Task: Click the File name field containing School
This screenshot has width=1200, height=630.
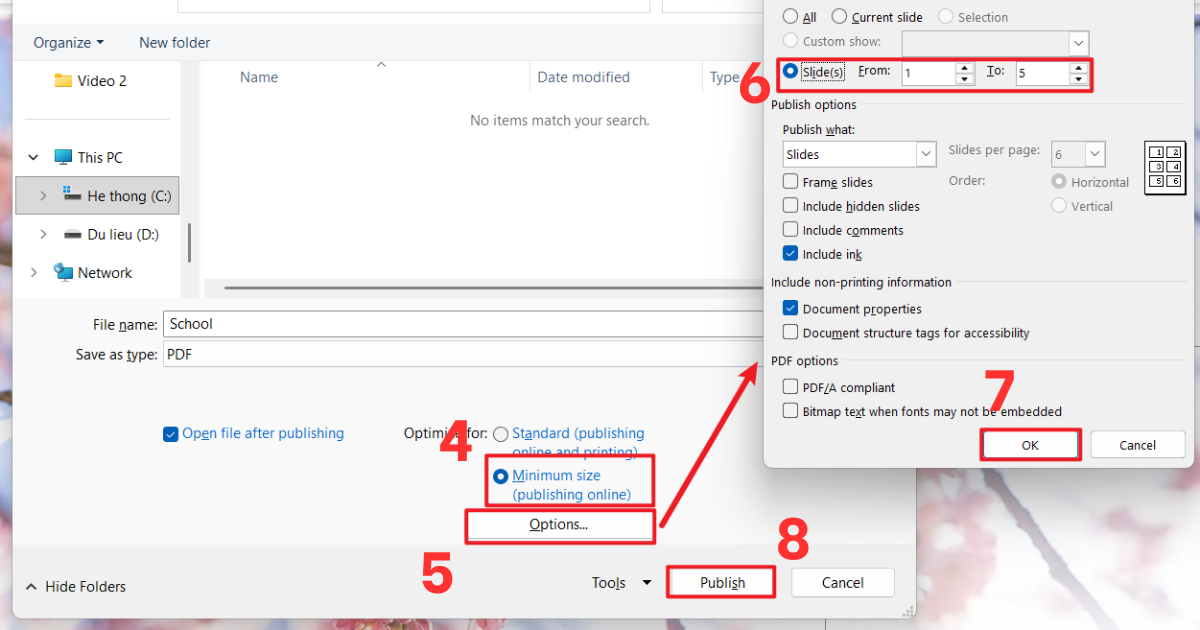Action: point(464,324)
